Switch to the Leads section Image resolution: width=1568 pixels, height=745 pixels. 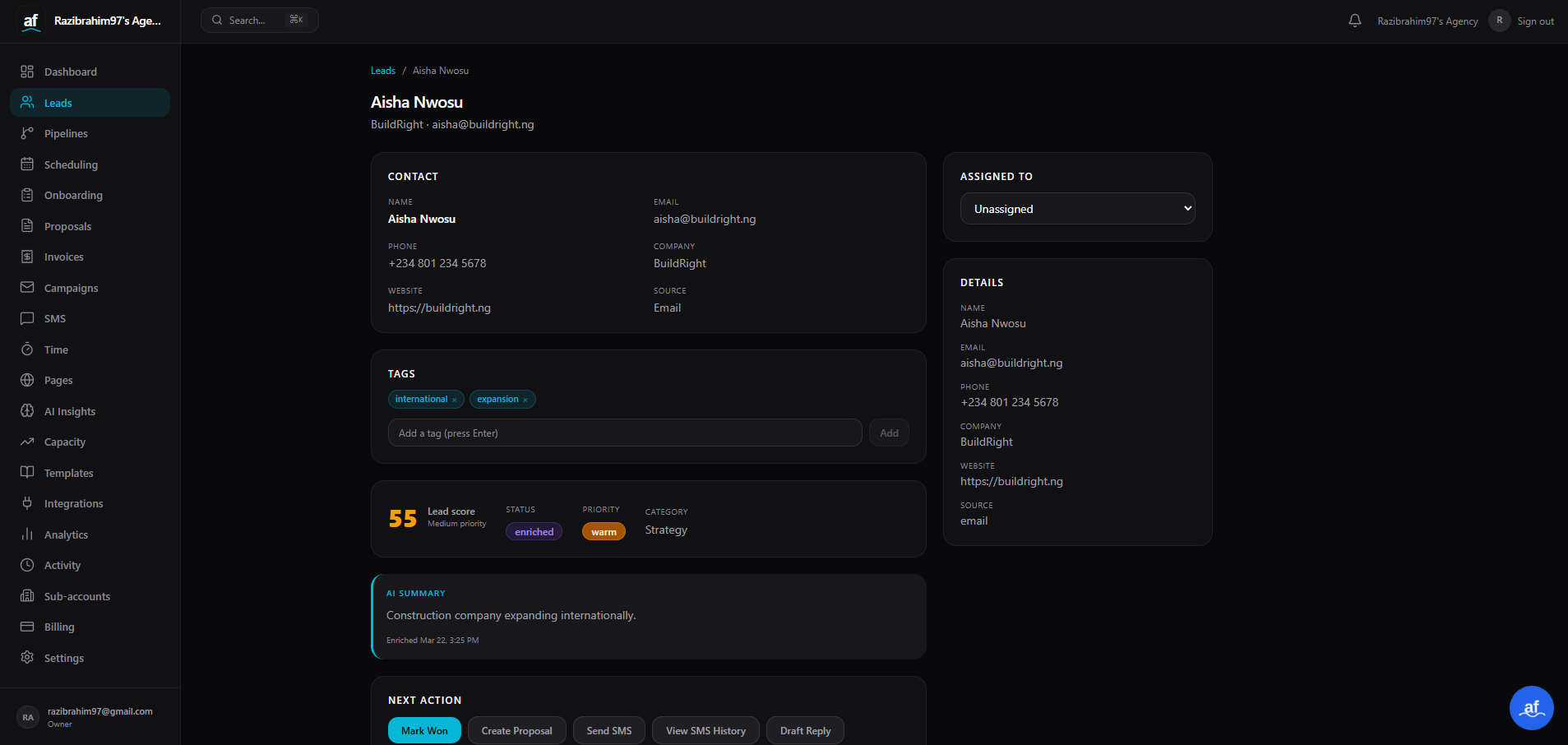(x=58, y=102)
